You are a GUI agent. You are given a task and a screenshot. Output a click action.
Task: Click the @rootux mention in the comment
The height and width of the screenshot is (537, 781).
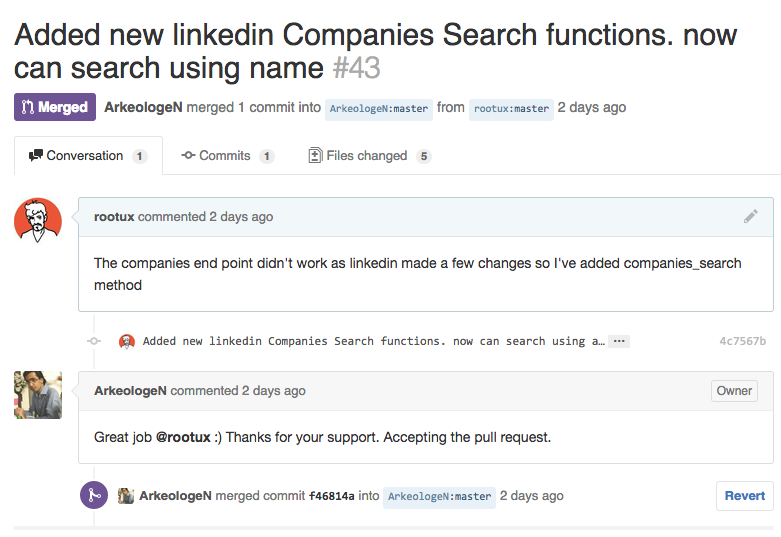coord(183,437)
